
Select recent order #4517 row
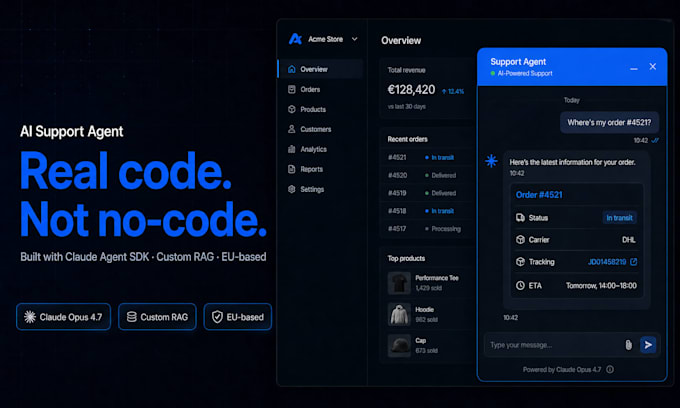426,228
